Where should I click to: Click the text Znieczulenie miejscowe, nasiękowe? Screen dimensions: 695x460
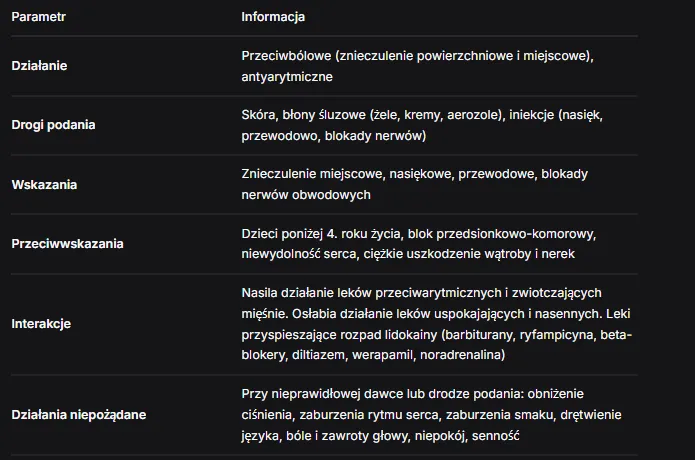348,174
